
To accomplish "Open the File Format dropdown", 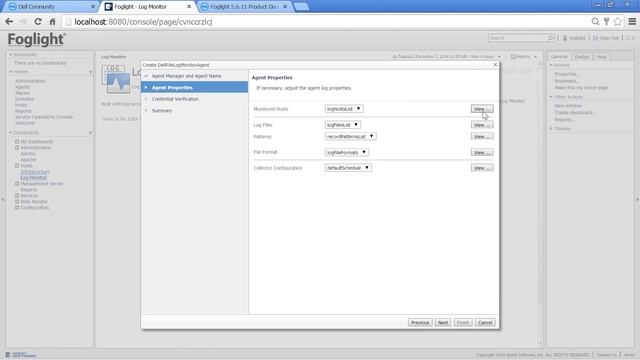I will point(347,152).
